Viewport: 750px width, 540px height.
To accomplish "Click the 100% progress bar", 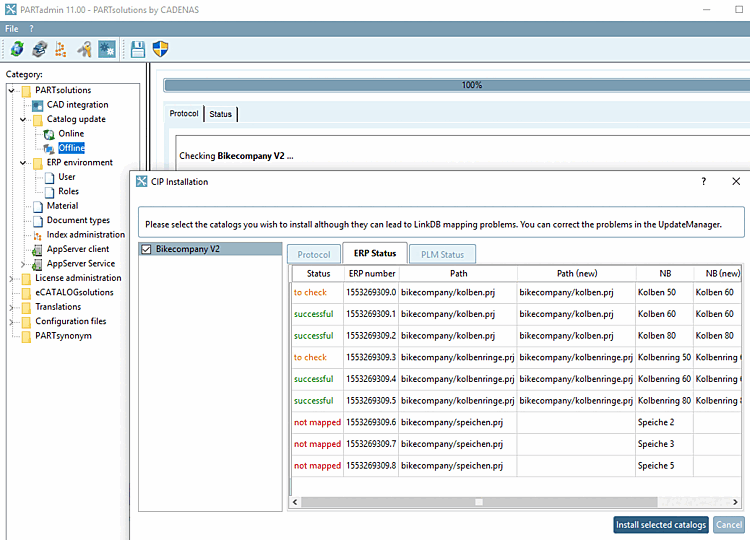I will (457, 85).
